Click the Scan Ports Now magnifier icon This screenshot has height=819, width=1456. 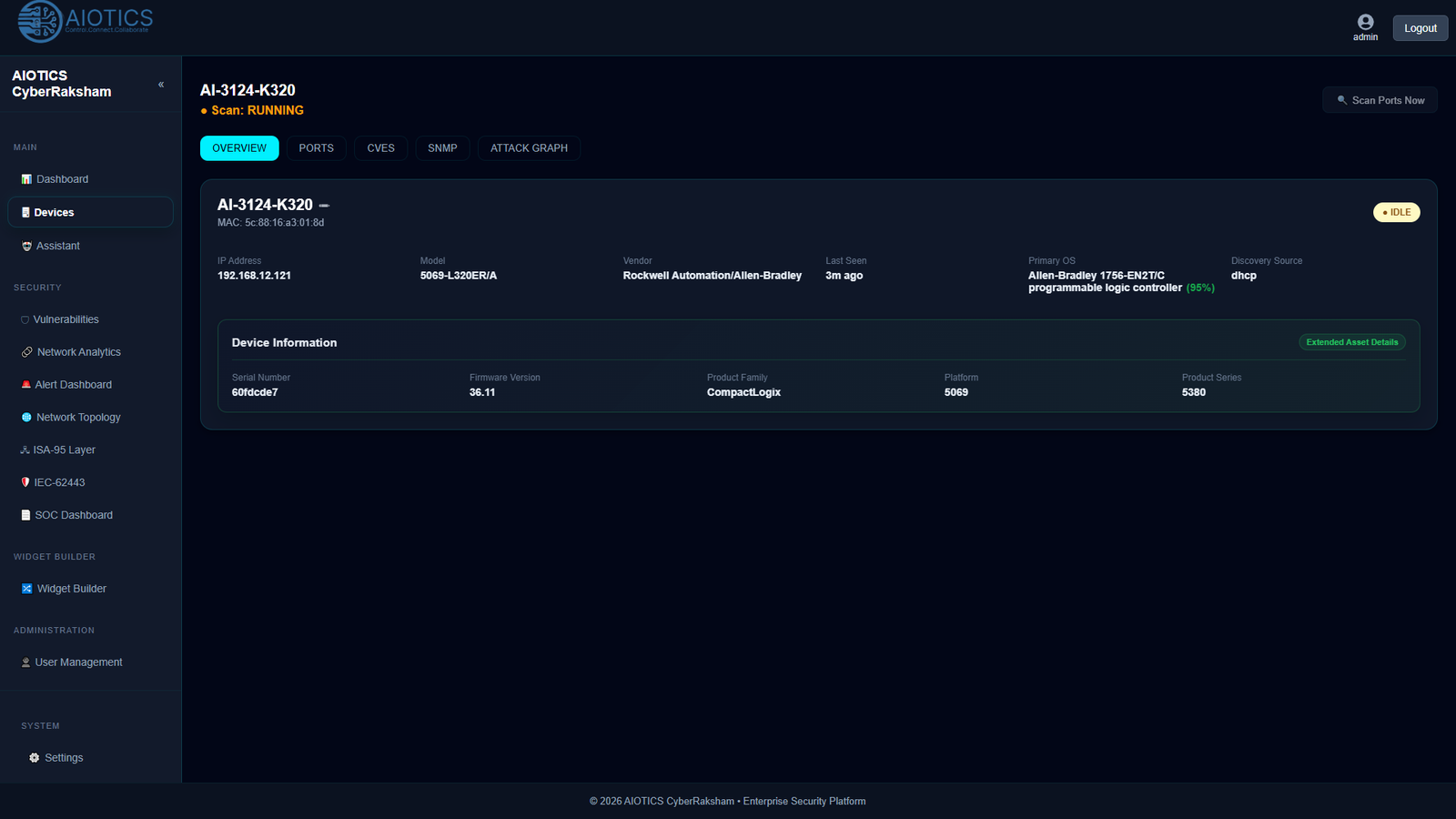pyautogui.click(x=1341, y=100)
